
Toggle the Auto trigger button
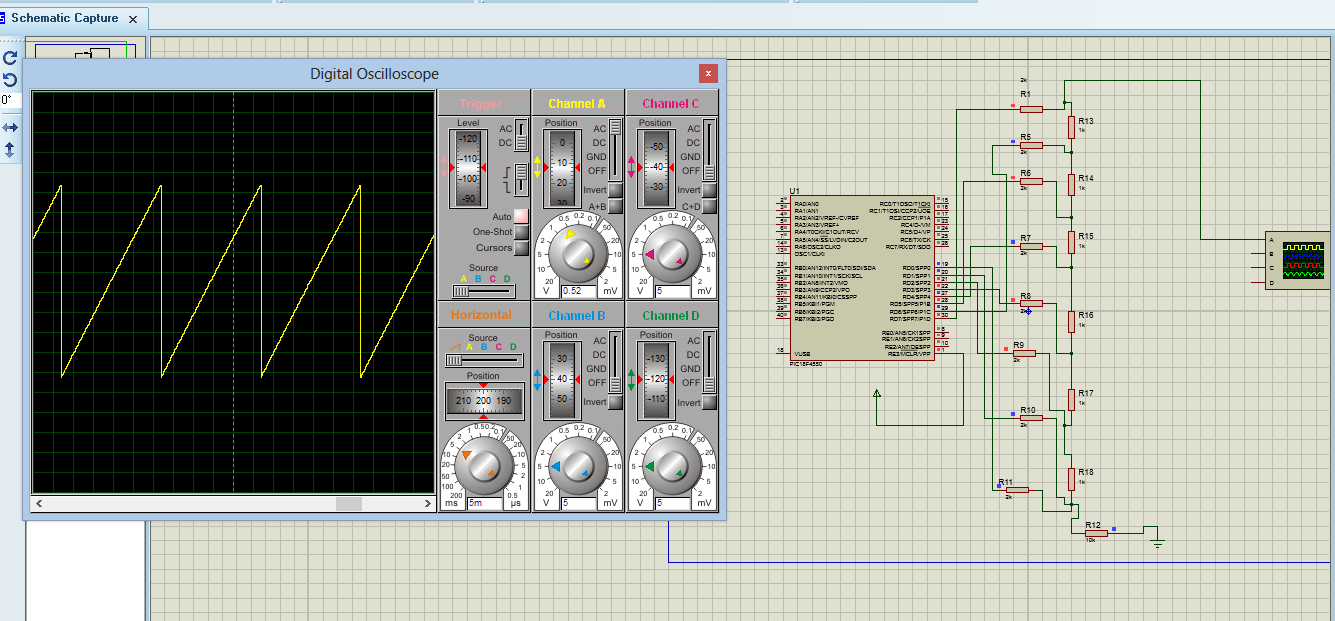point(521,216)
